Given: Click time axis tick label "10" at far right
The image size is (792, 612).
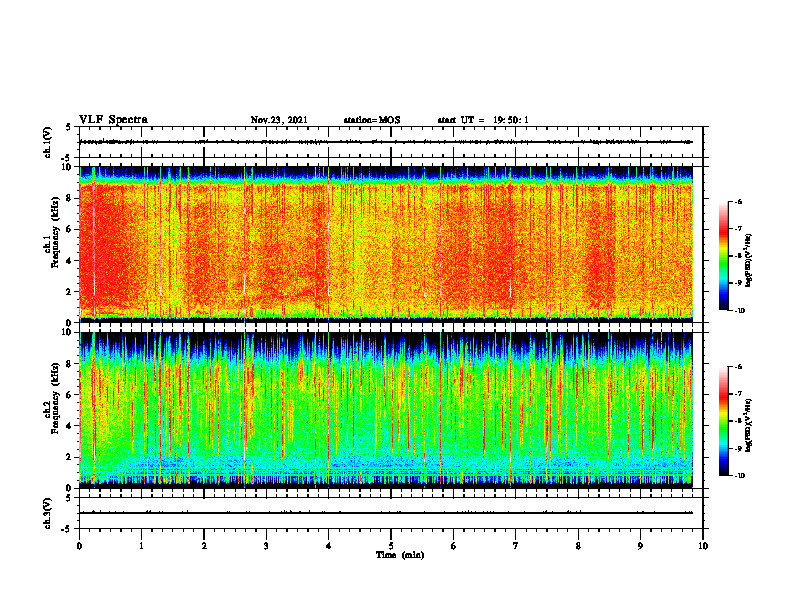Looking at the screenshot, I should click(x=703, y=545).
